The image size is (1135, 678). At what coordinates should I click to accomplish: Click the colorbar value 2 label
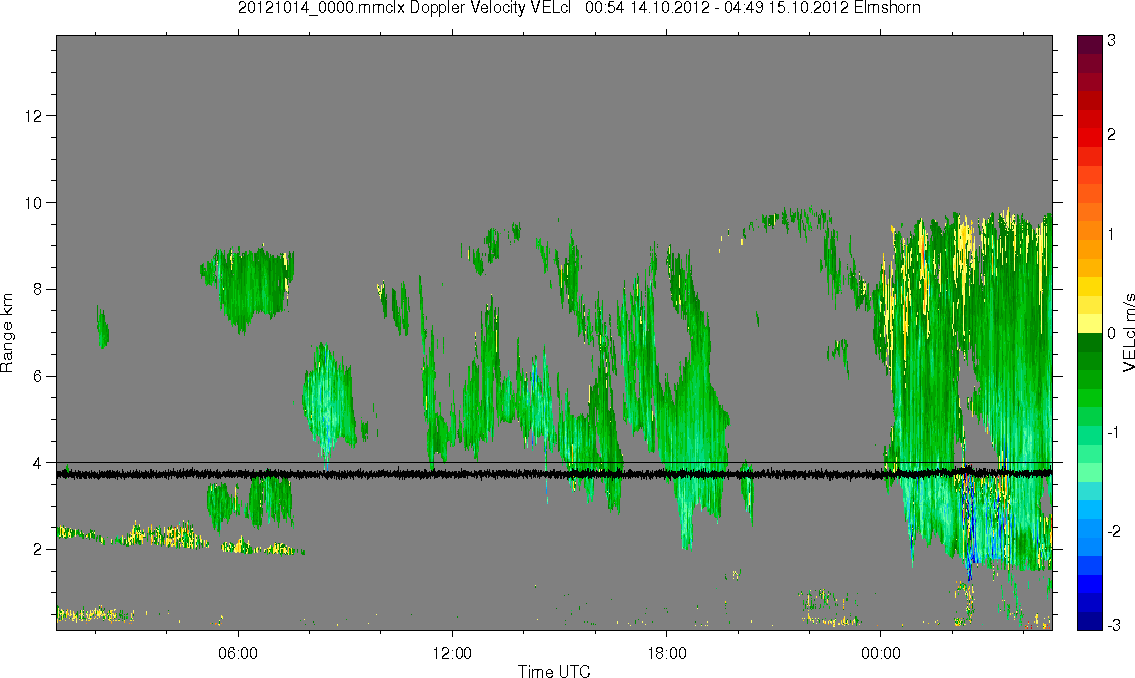tap(1112, 136)
